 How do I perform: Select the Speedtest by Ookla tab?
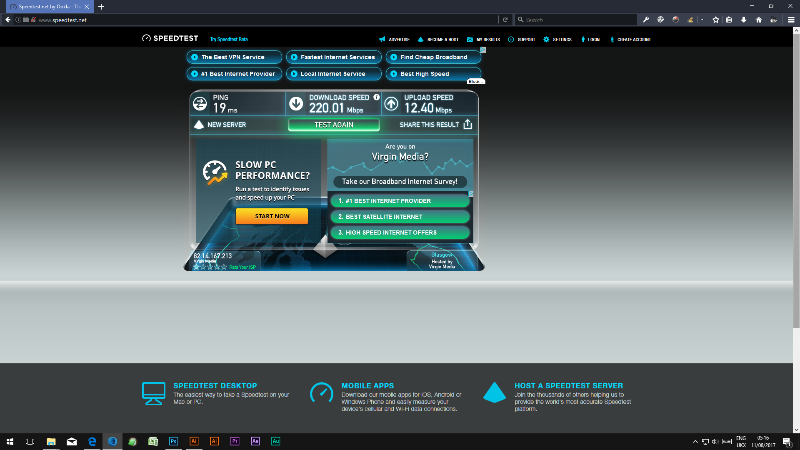(x=48, y=7)
